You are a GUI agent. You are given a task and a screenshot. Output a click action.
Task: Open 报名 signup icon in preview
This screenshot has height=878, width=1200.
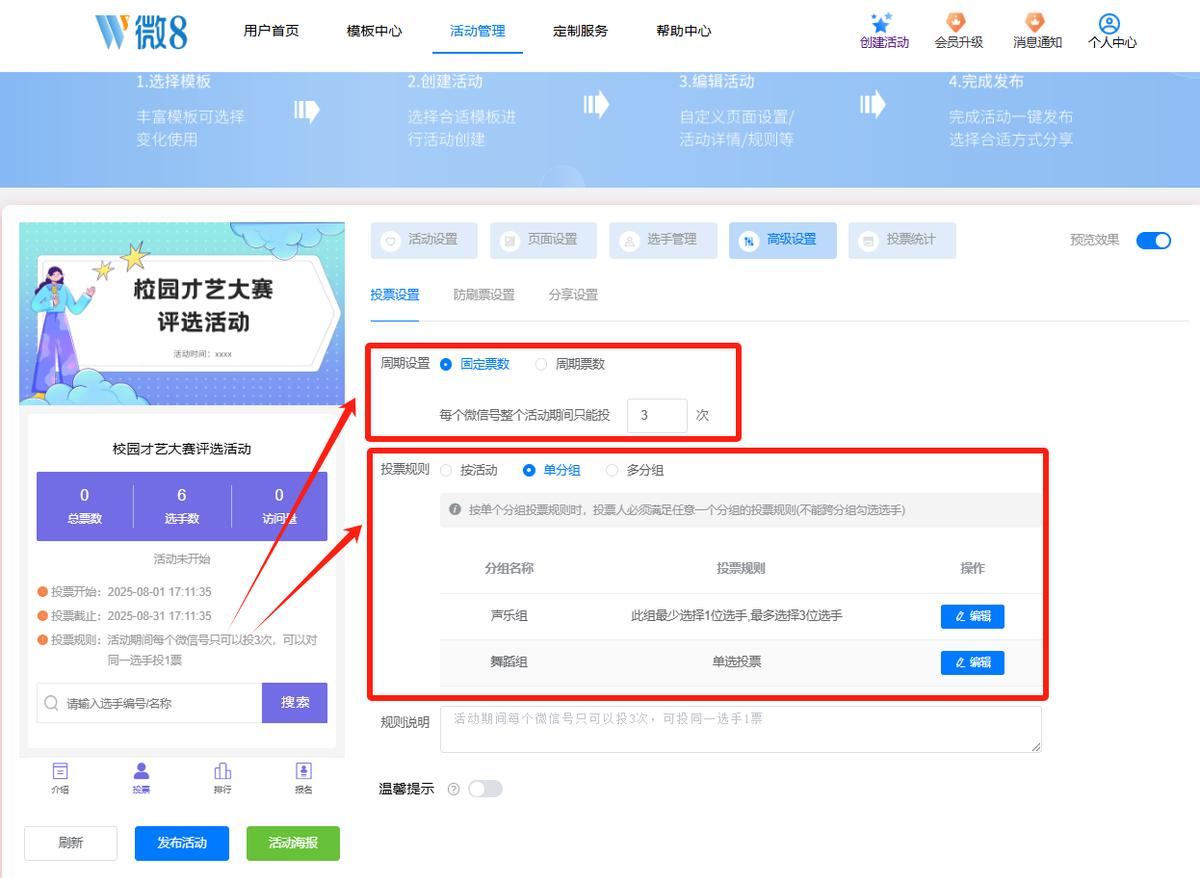pyautogui.click(x=303, y=771)
